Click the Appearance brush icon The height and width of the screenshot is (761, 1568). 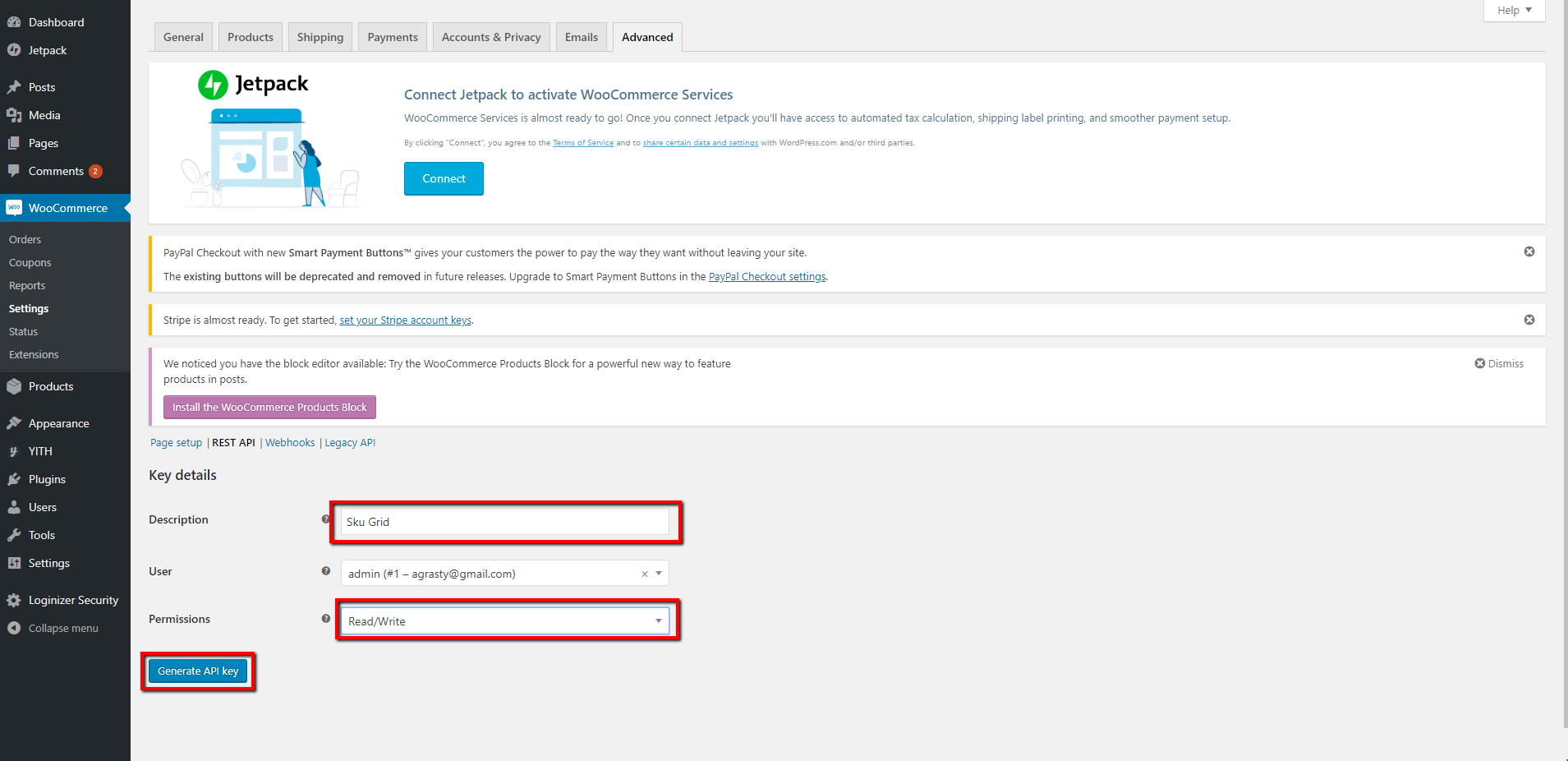(x=14, y=423)
